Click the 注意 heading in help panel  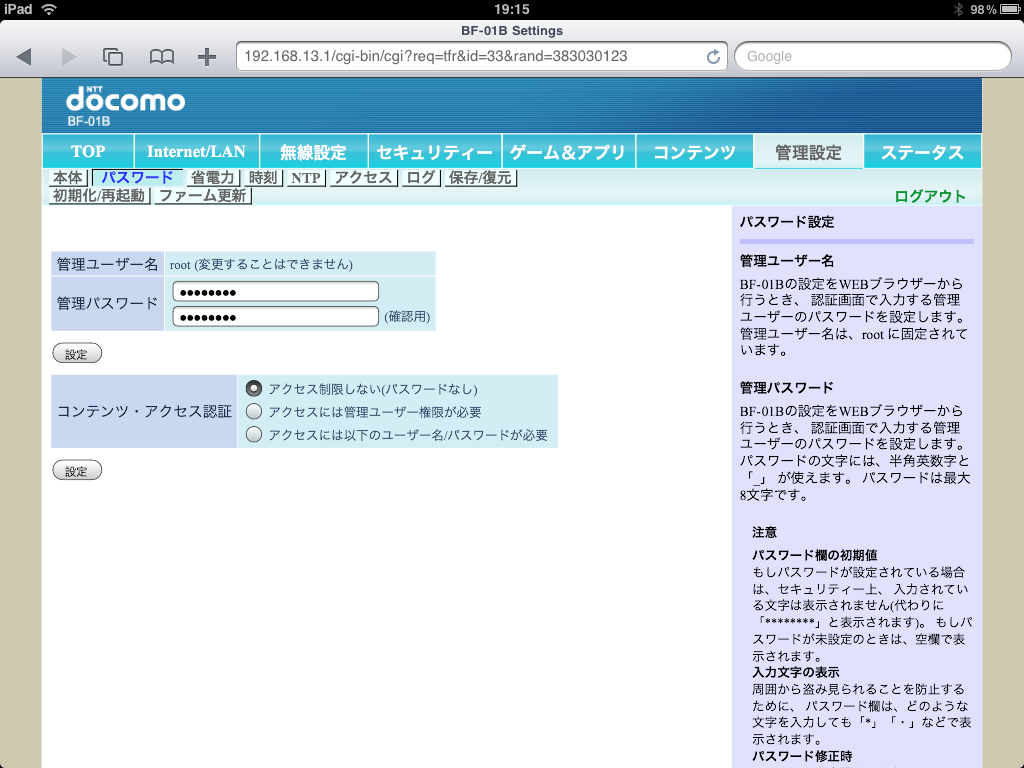(764, 532)
